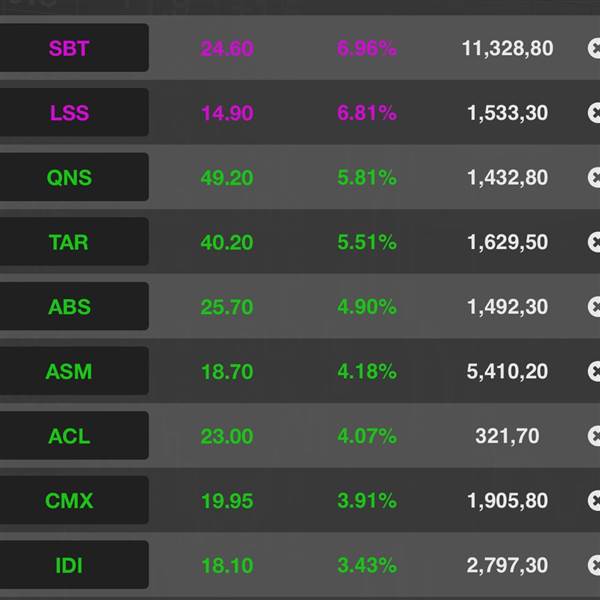The width and height of the screenshot is (600, 600).
Task: Delete QNS using its X icon
Action: [x=594, y=177]
